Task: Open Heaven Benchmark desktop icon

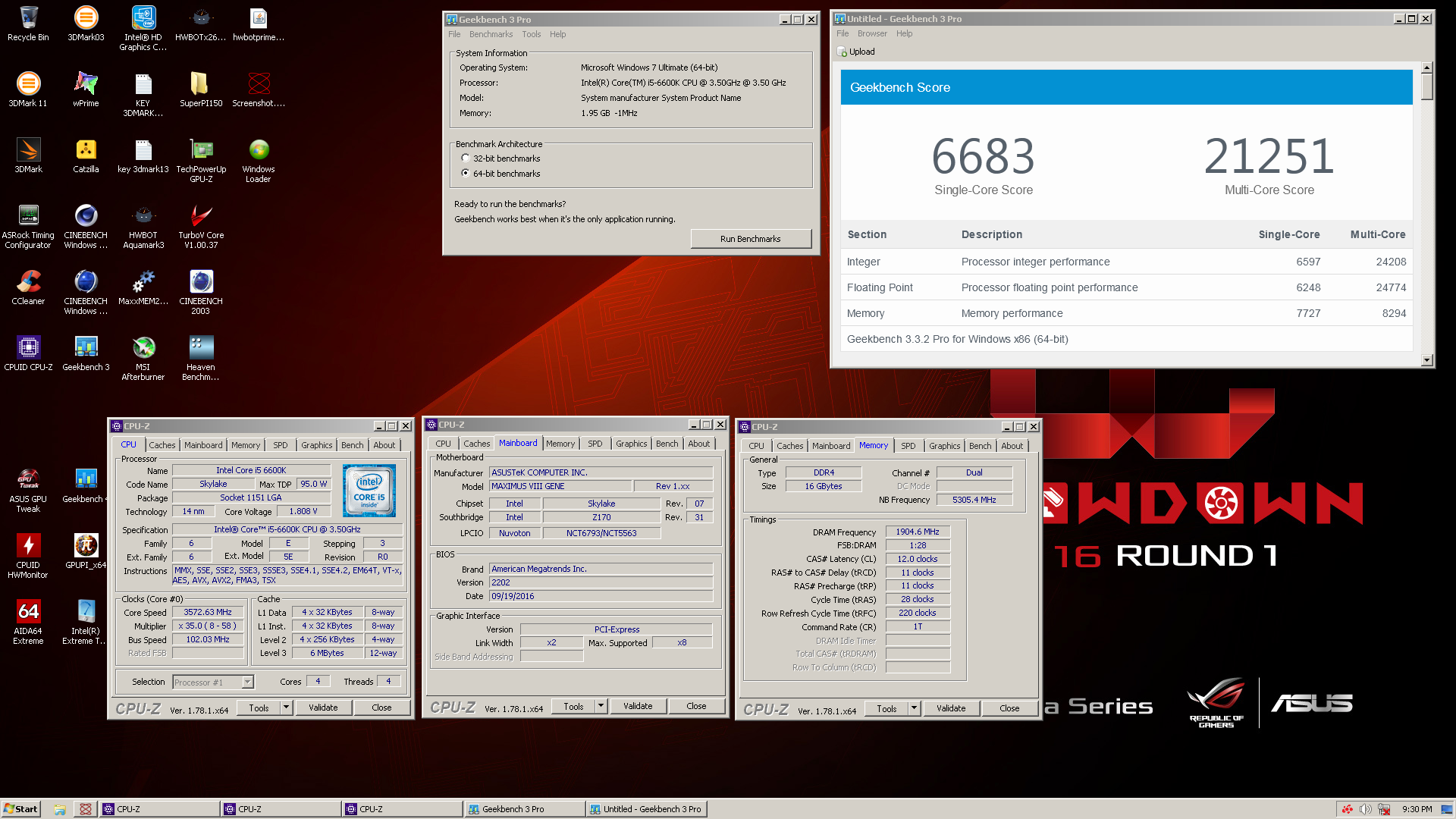Action: pos(201,358)
